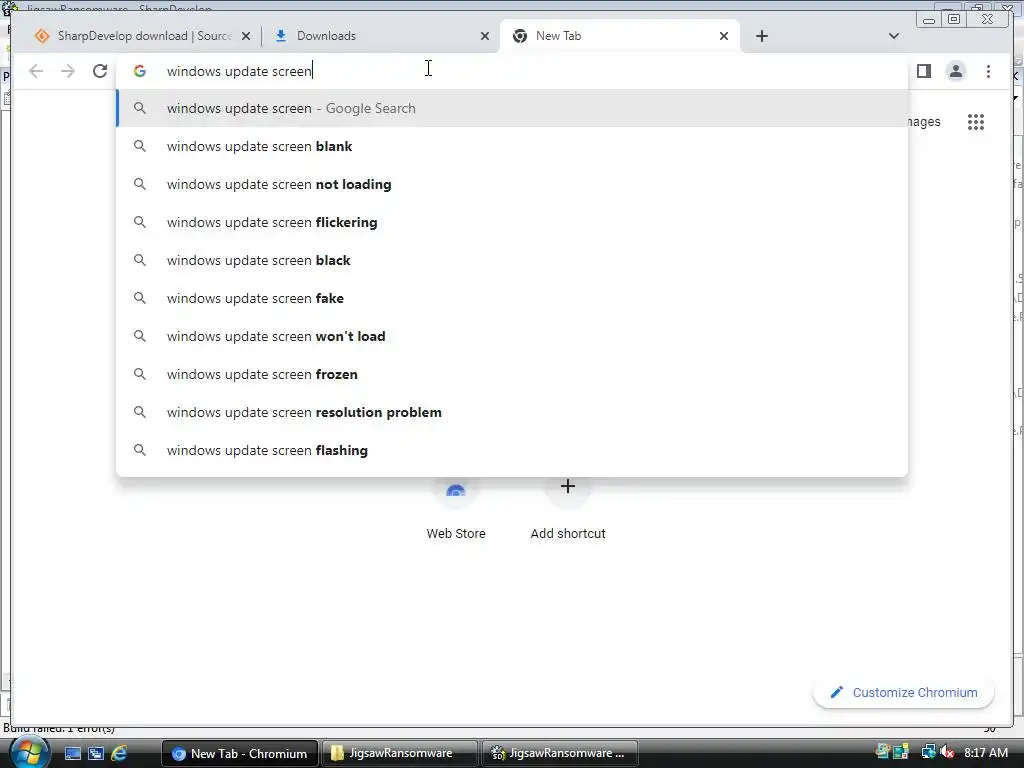Click the address bar text field
This screenshot has height=768, width=1024.
511,71
